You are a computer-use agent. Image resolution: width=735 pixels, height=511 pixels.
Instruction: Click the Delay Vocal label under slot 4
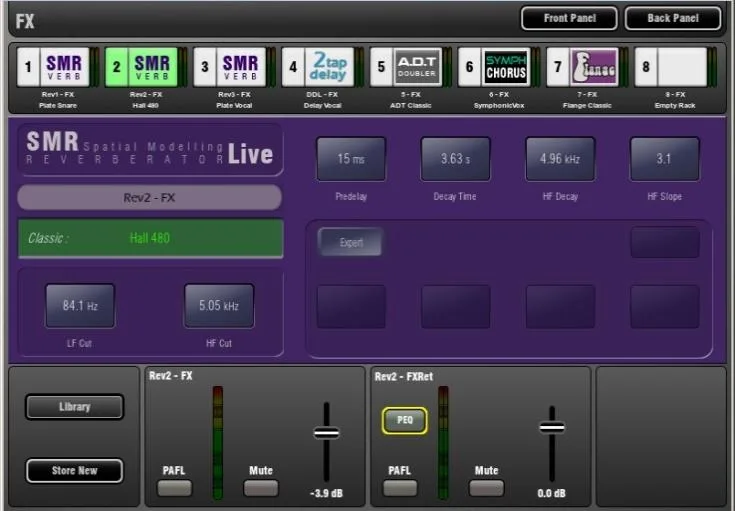(x=322, y=105)
